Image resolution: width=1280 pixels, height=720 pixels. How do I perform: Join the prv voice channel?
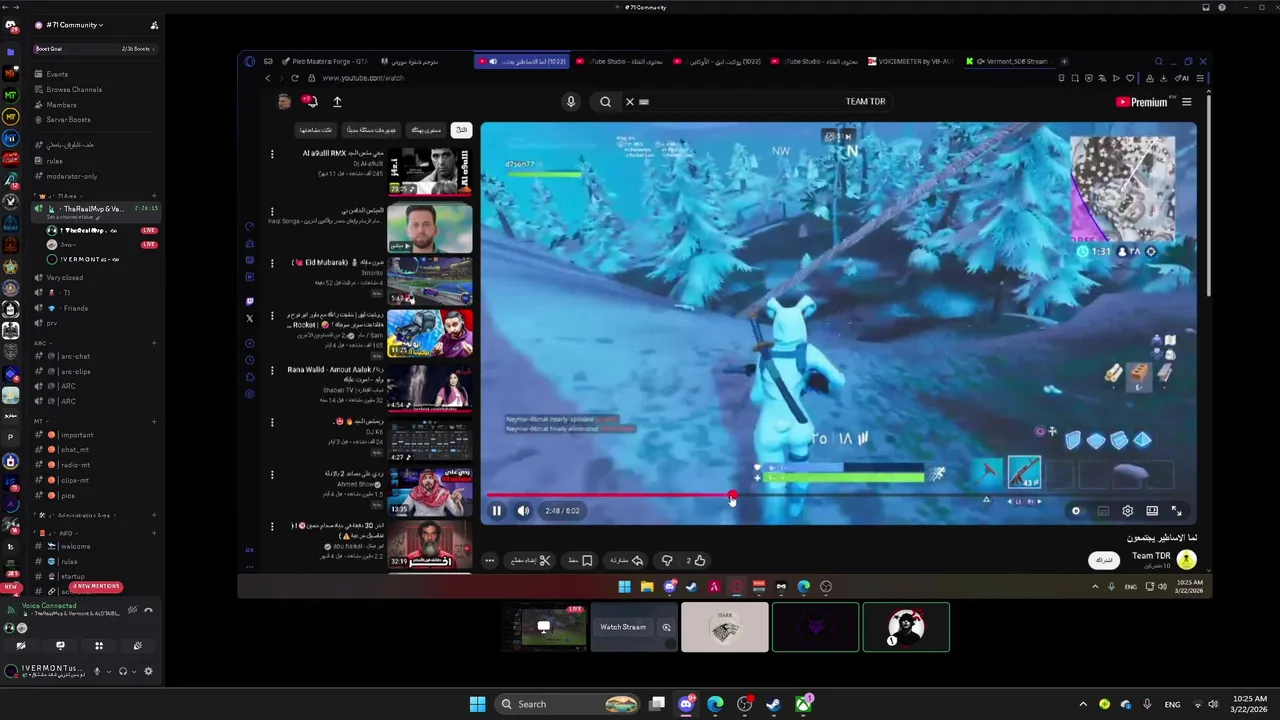[95, 323]
